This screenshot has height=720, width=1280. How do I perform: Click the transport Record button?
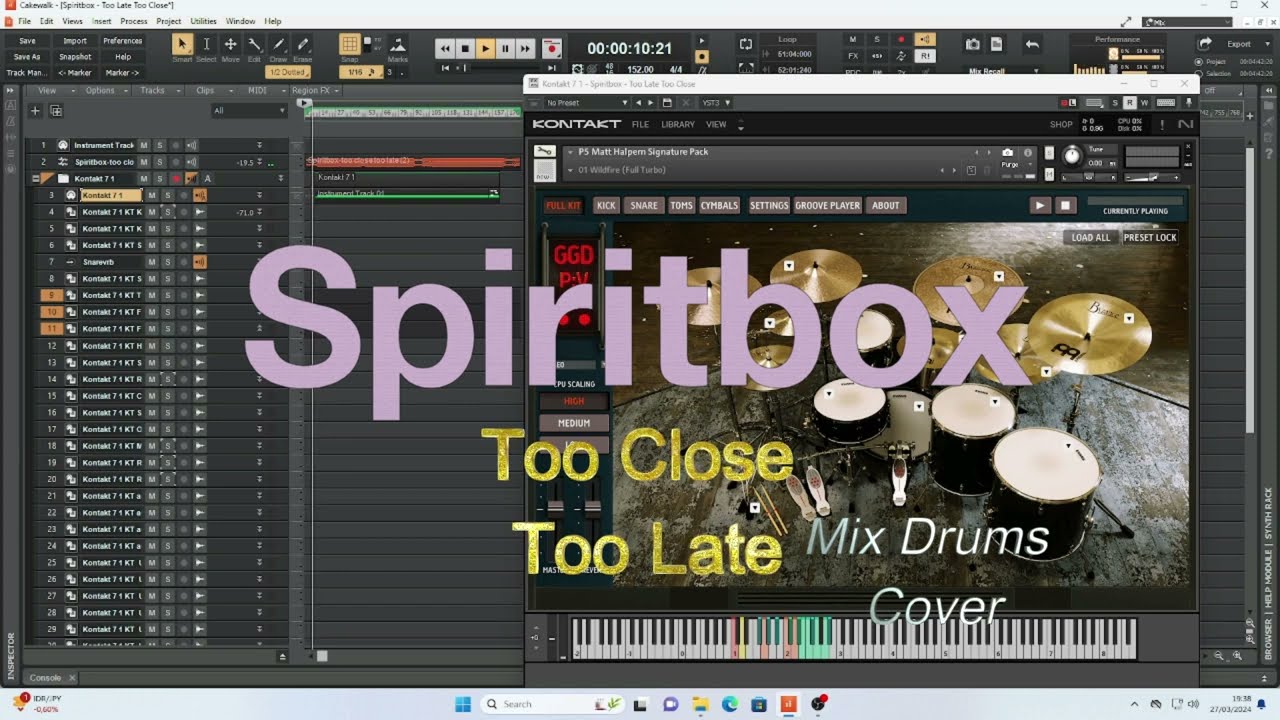(x=551, y=48)
